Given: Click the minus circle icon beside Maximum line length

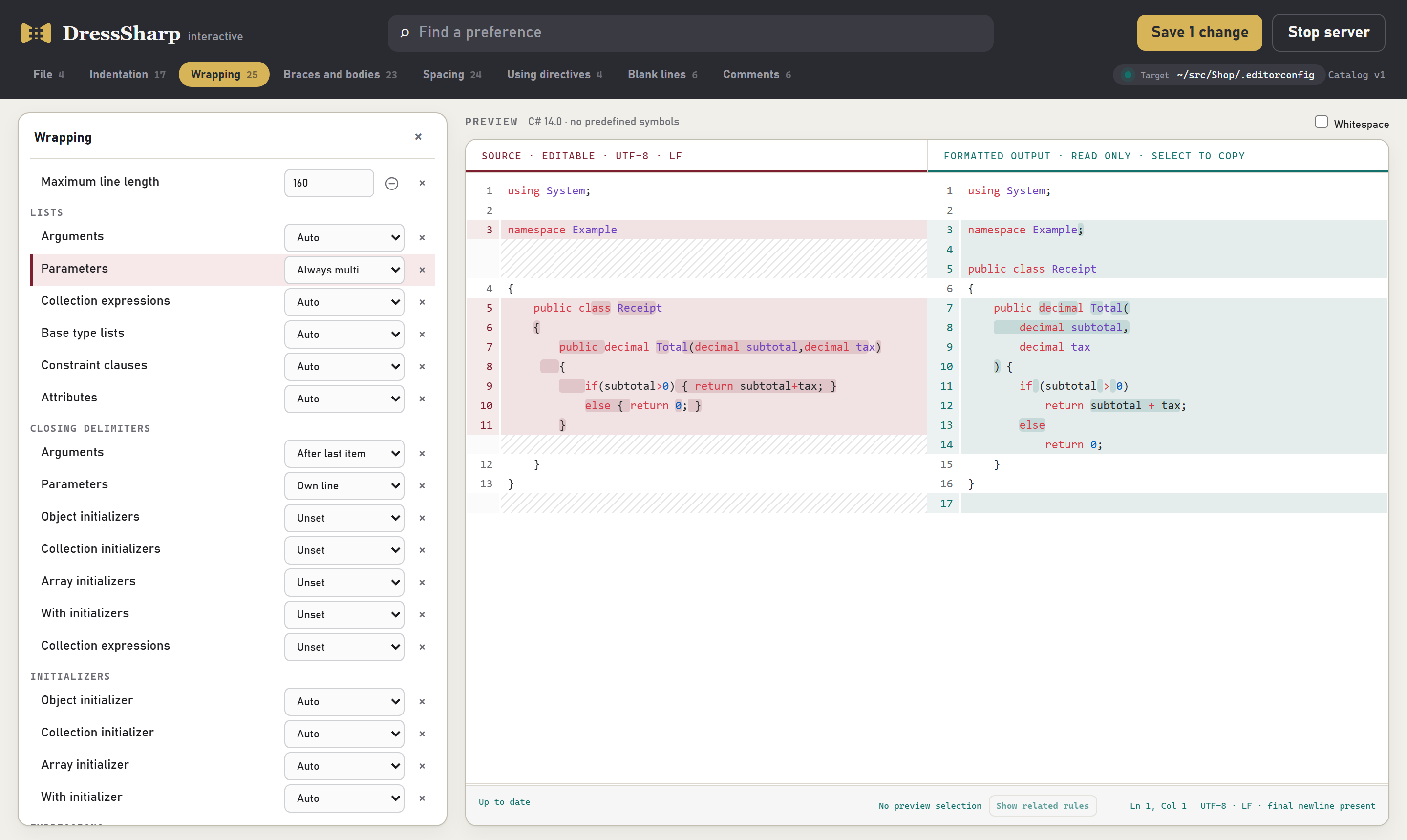Looking at the screenshot, I should (x=392, y=183).
